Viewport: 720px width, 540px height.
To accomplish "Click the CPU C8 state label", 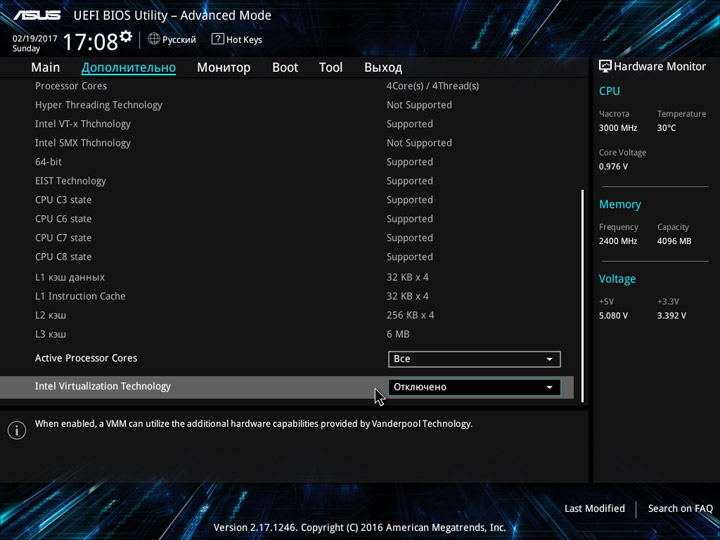I will (63, 257).
